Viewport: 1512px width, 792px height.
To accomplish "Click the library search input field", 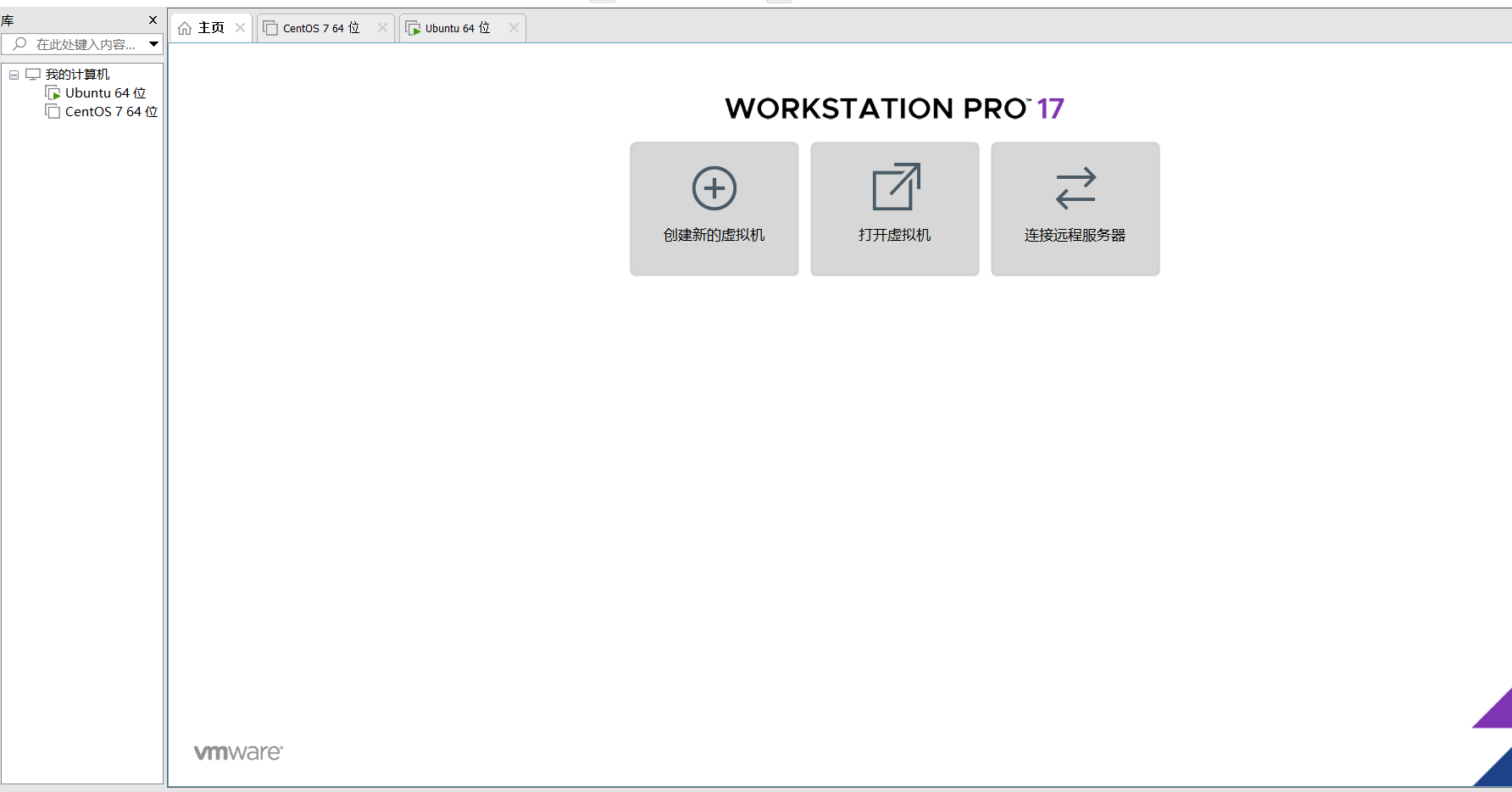I will point(85,44).
